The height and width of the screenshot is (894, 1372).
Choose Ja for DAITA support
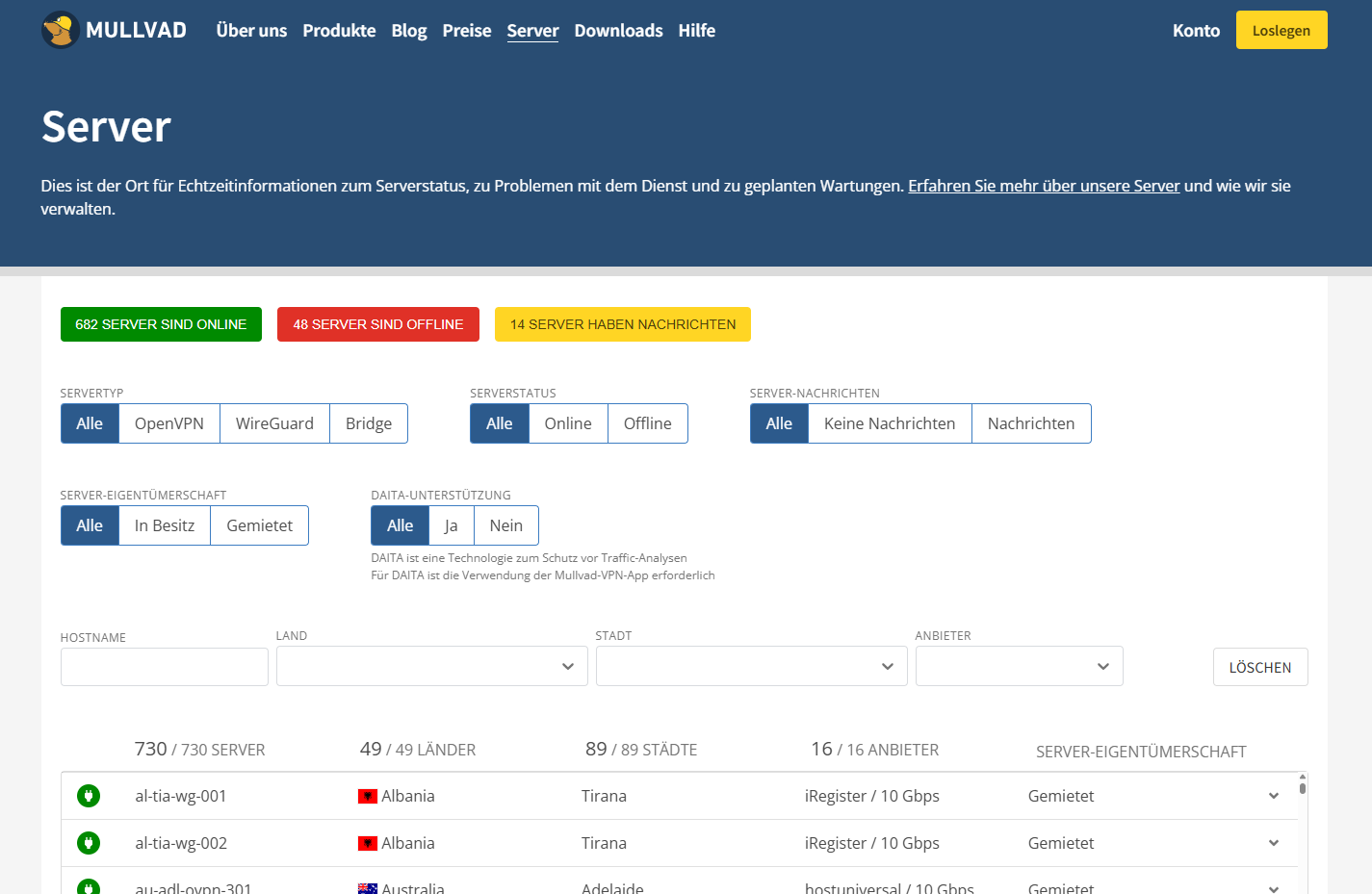[452, 525]
